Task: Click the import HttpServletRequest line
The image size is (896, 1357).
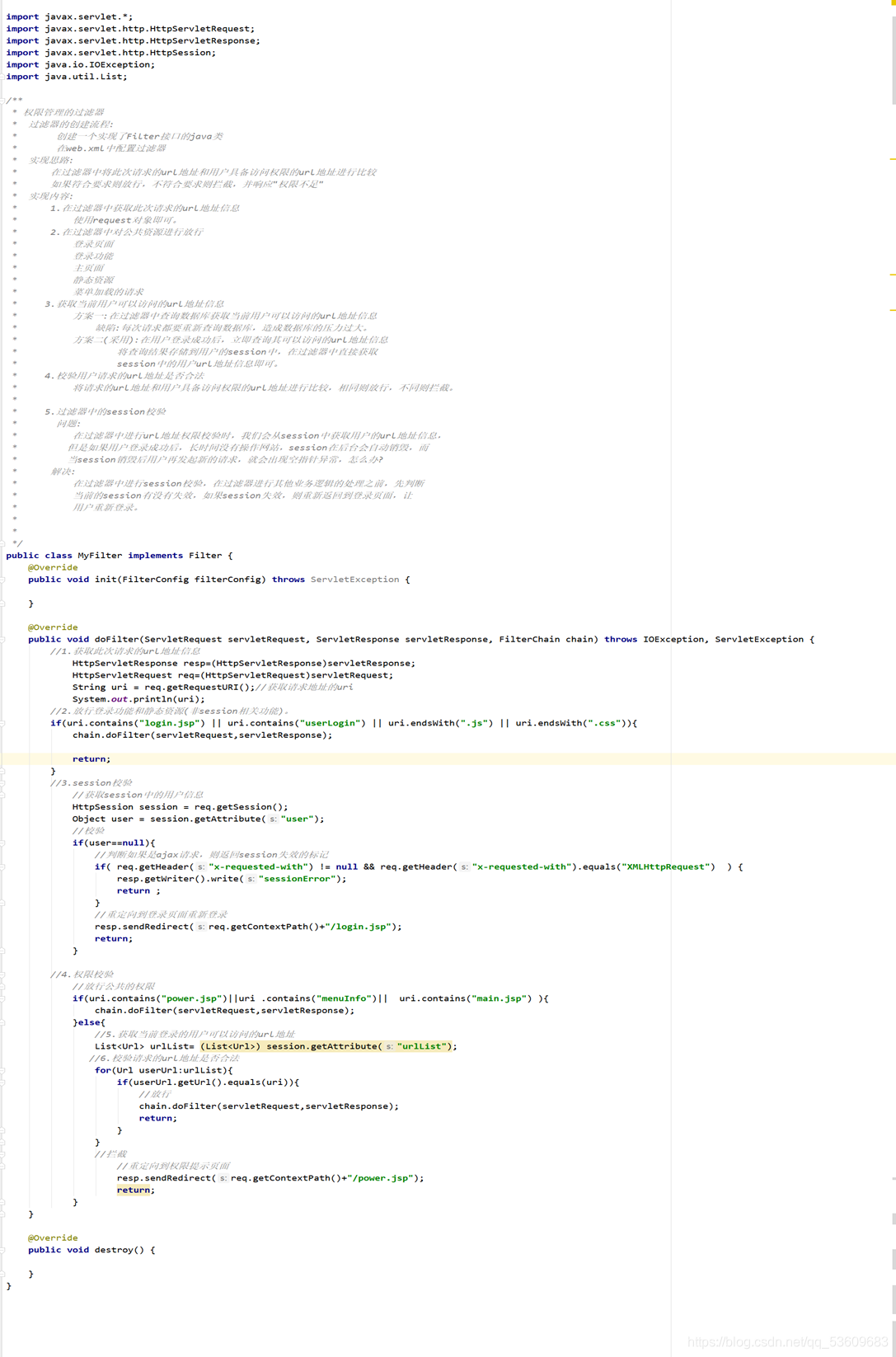Action: (130, 29)
